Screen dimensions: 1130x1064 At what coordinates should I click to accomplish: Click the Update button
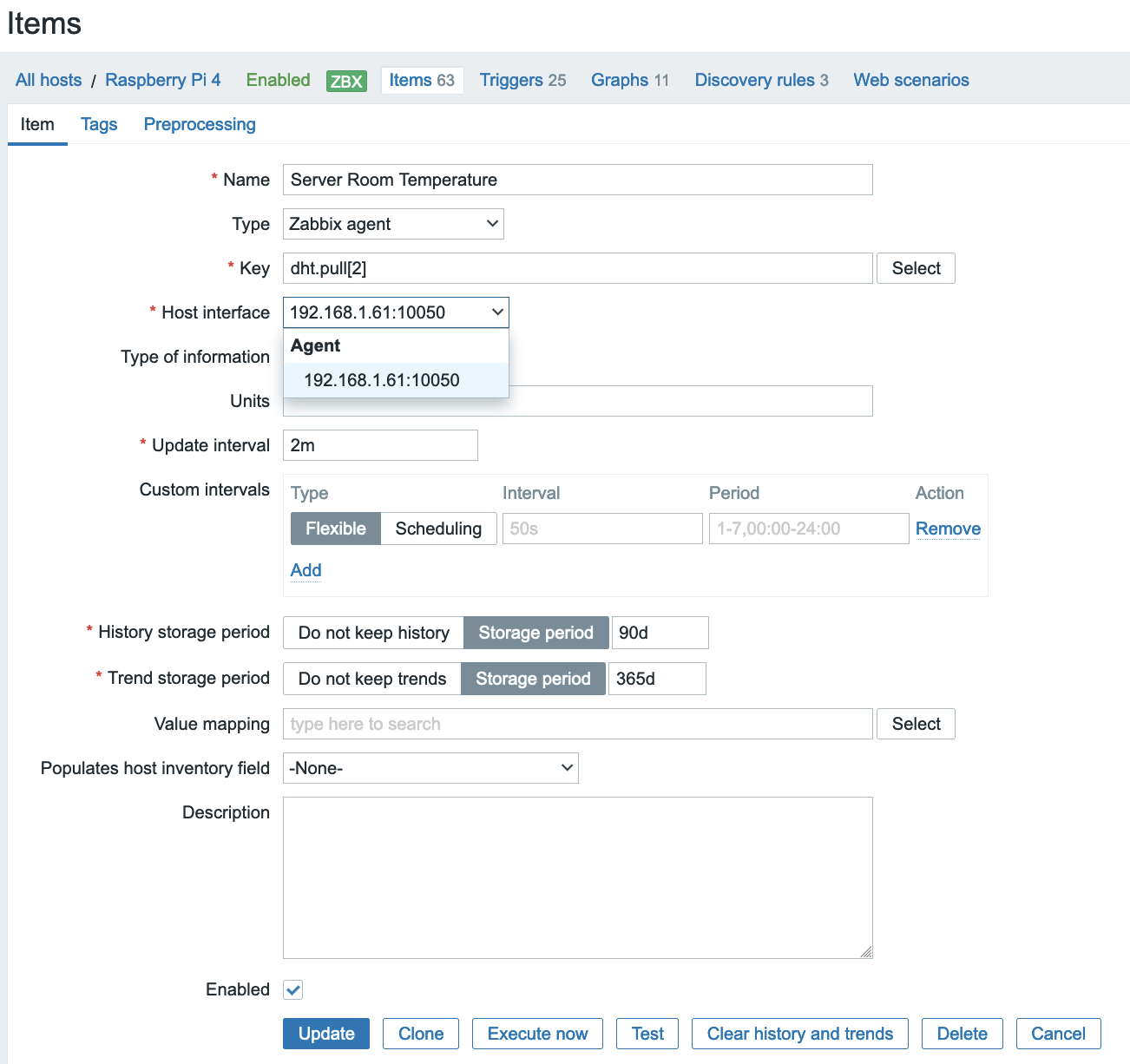pyautogui.click(x=326, y=1034)
